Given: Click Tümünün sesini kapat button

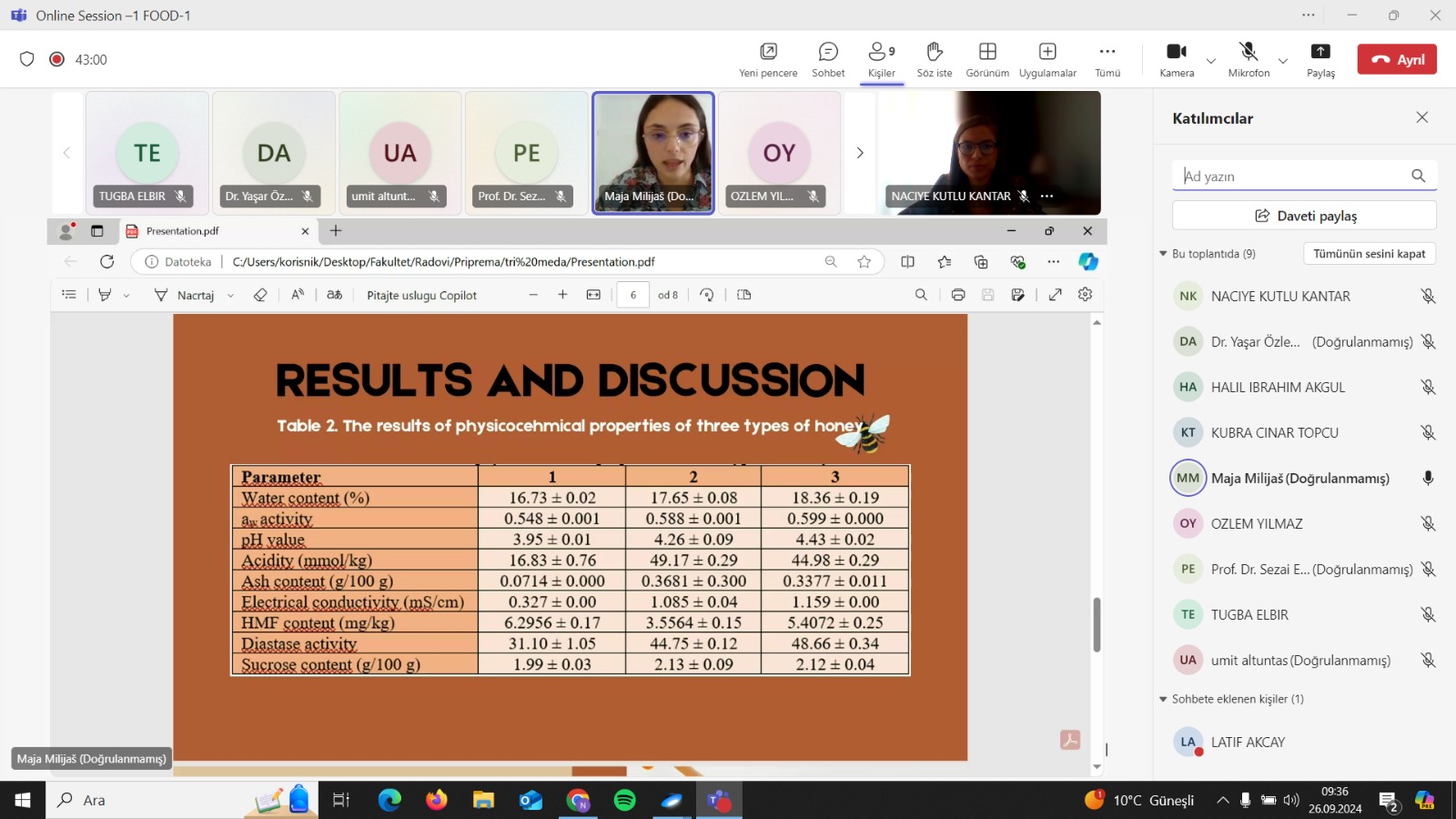Looking at the screenshot, I should (1369, 254).
